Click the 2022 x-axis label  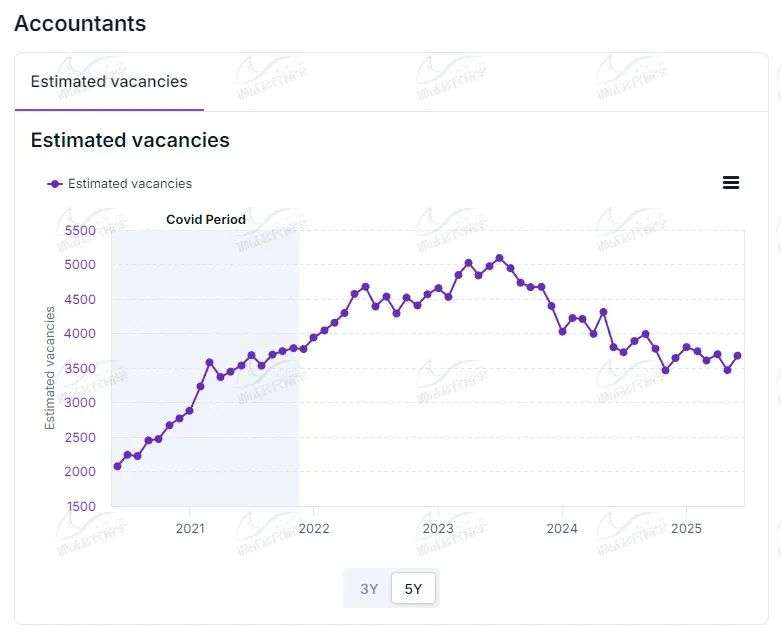(x=314, y=528)
